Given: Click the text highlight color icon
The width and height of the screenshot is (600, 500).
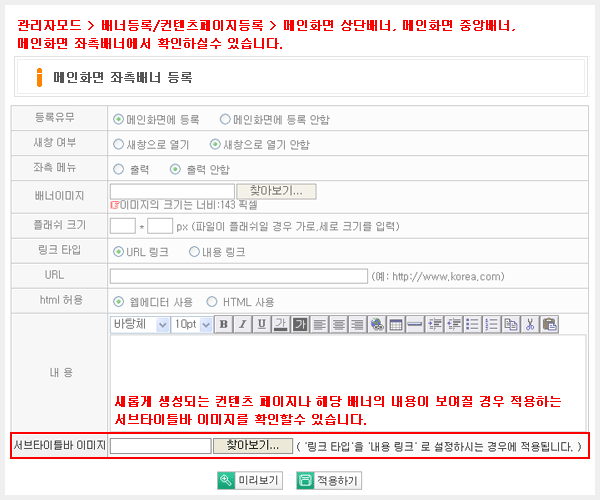Looking at the screenshot, I should click(300, 324).
